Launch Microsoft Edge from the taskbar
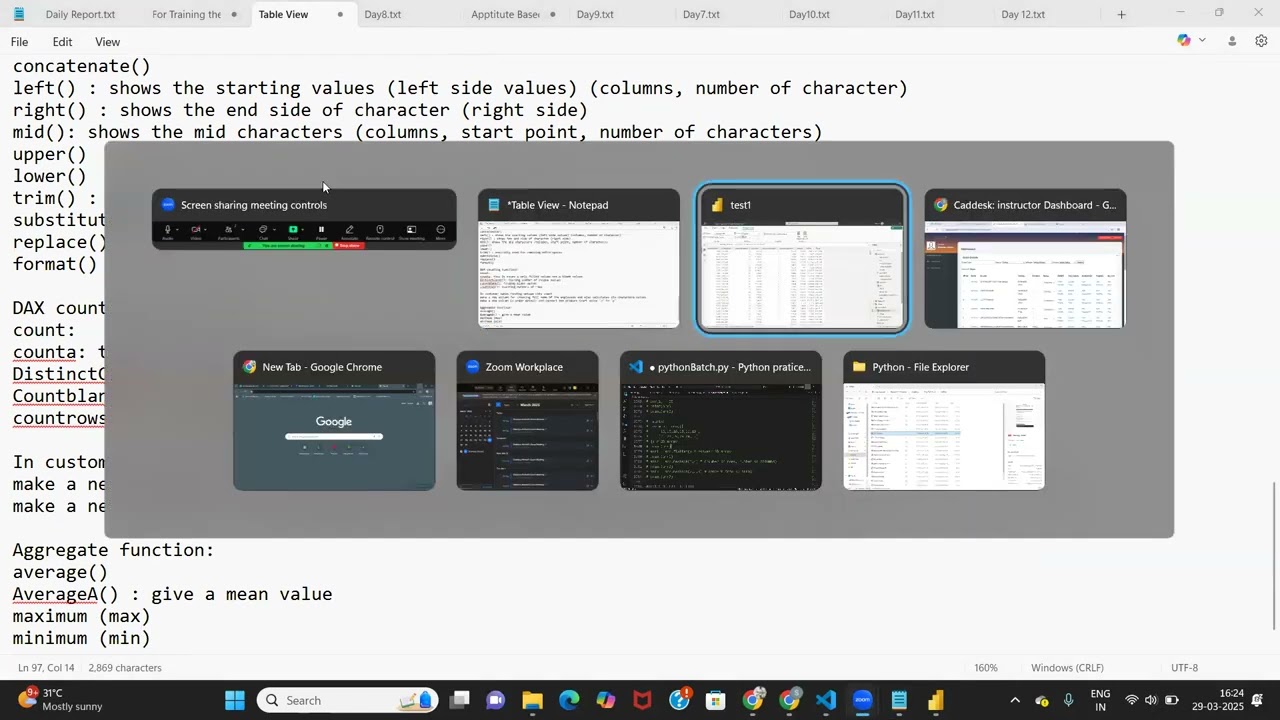Image resolution: width=1280 pixels, height=720 pixels. [x=569, y=700]
